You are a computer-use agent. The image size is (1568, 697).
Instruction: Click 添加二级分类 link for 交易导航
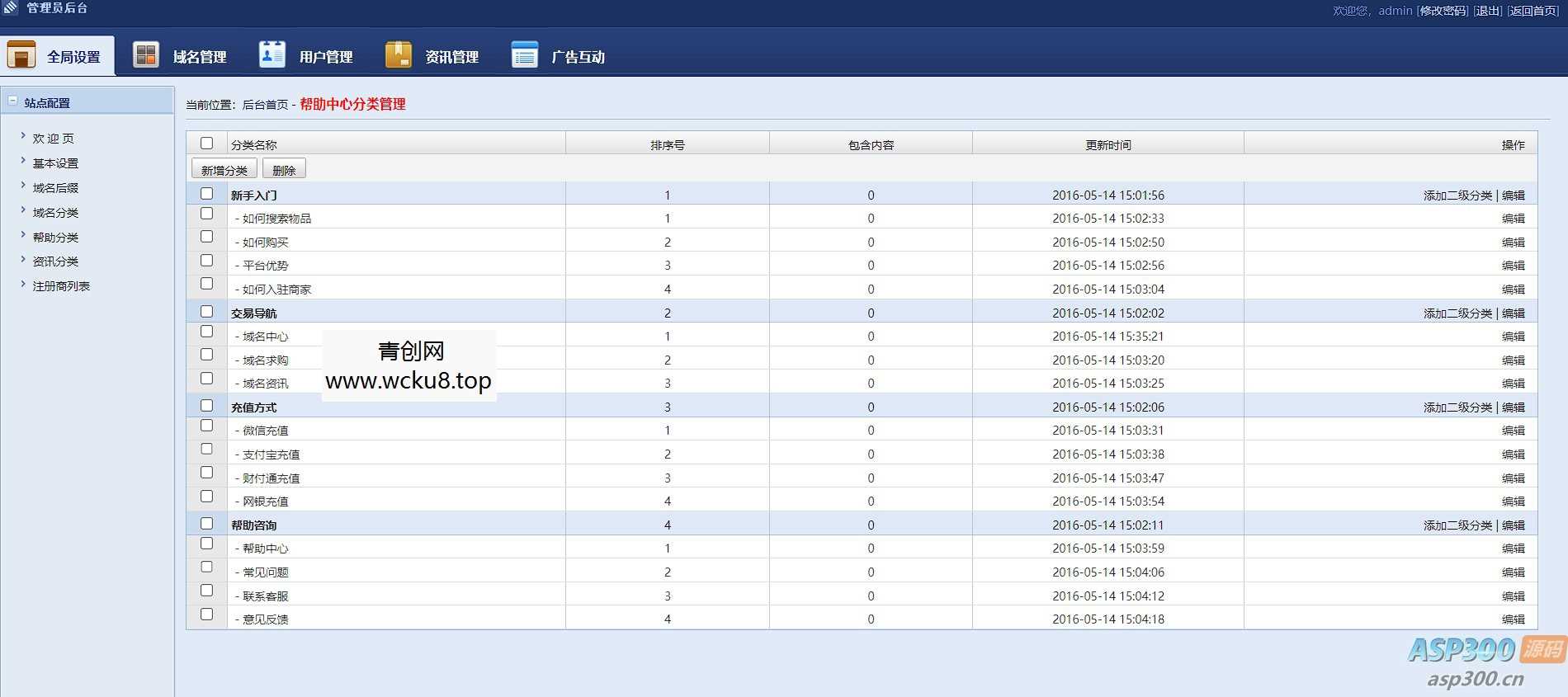[1457, 313]
